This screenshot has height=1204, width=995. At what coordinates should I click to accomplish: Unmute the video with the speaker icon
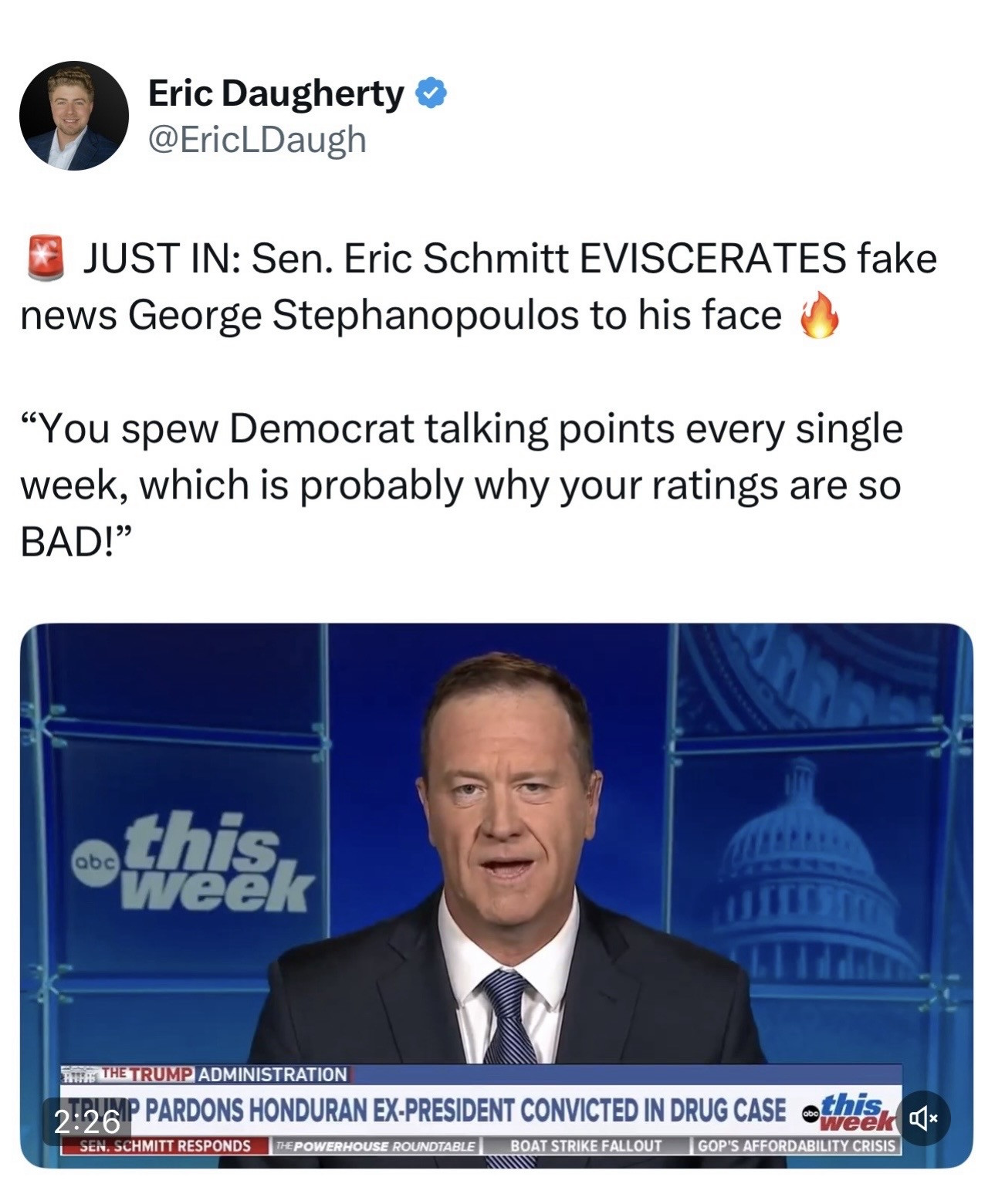point(923,1118)
